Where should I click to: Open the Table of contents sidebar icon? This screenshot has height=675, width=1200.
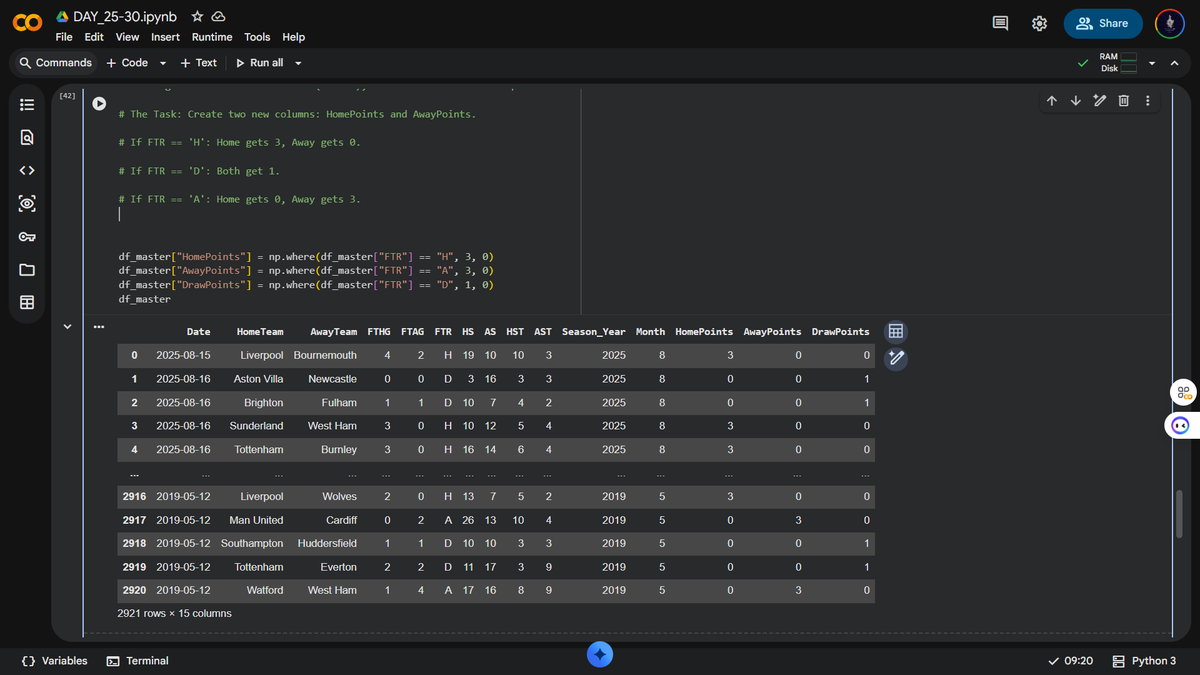[27, 104]
